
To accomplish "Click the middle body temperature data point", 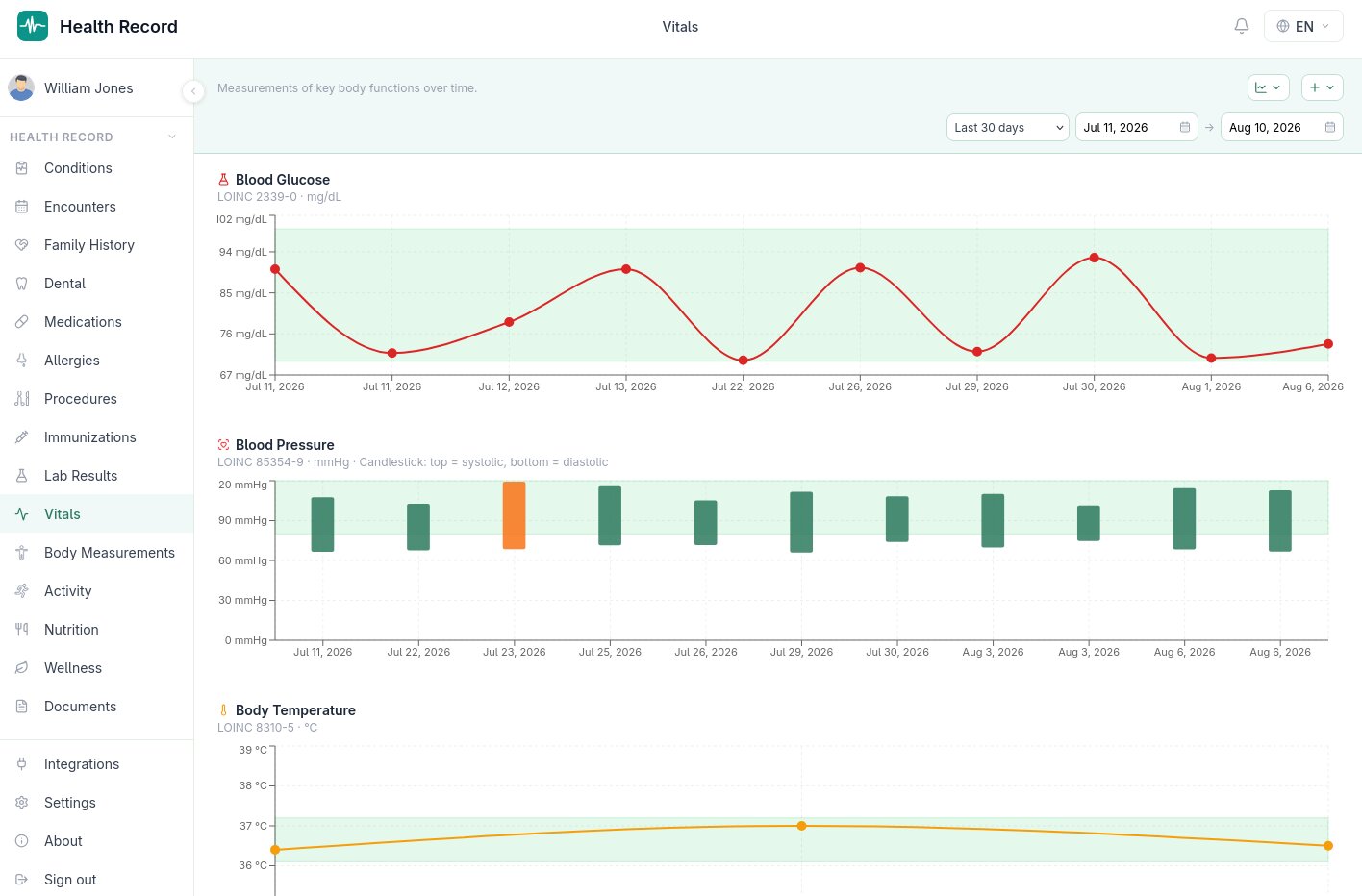I will point(801,826).
